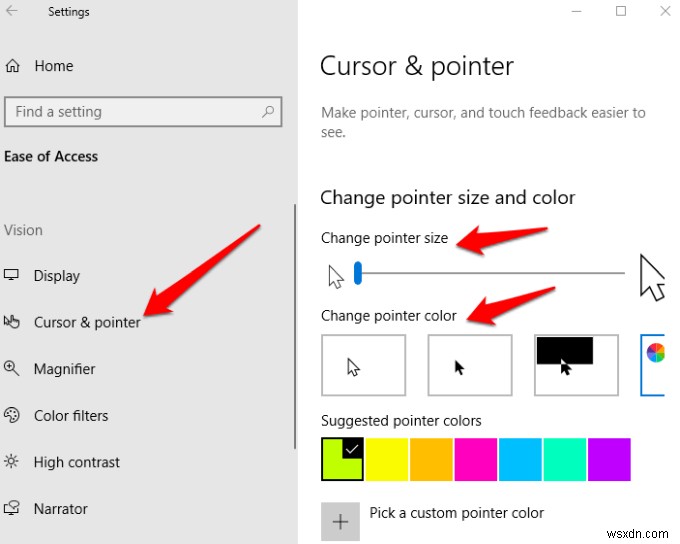Open the Home settings page
Screen dimensions: 680x544
tap(54, 66)
